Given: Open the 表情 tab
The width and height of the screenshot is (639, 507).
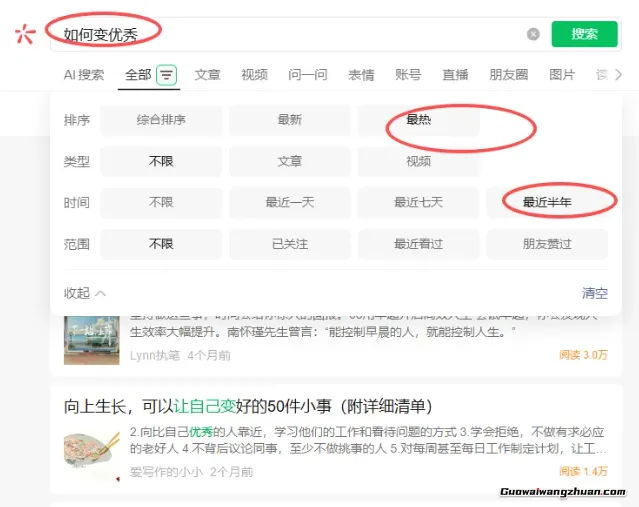Looking at the screenshot, I should 361,75.
